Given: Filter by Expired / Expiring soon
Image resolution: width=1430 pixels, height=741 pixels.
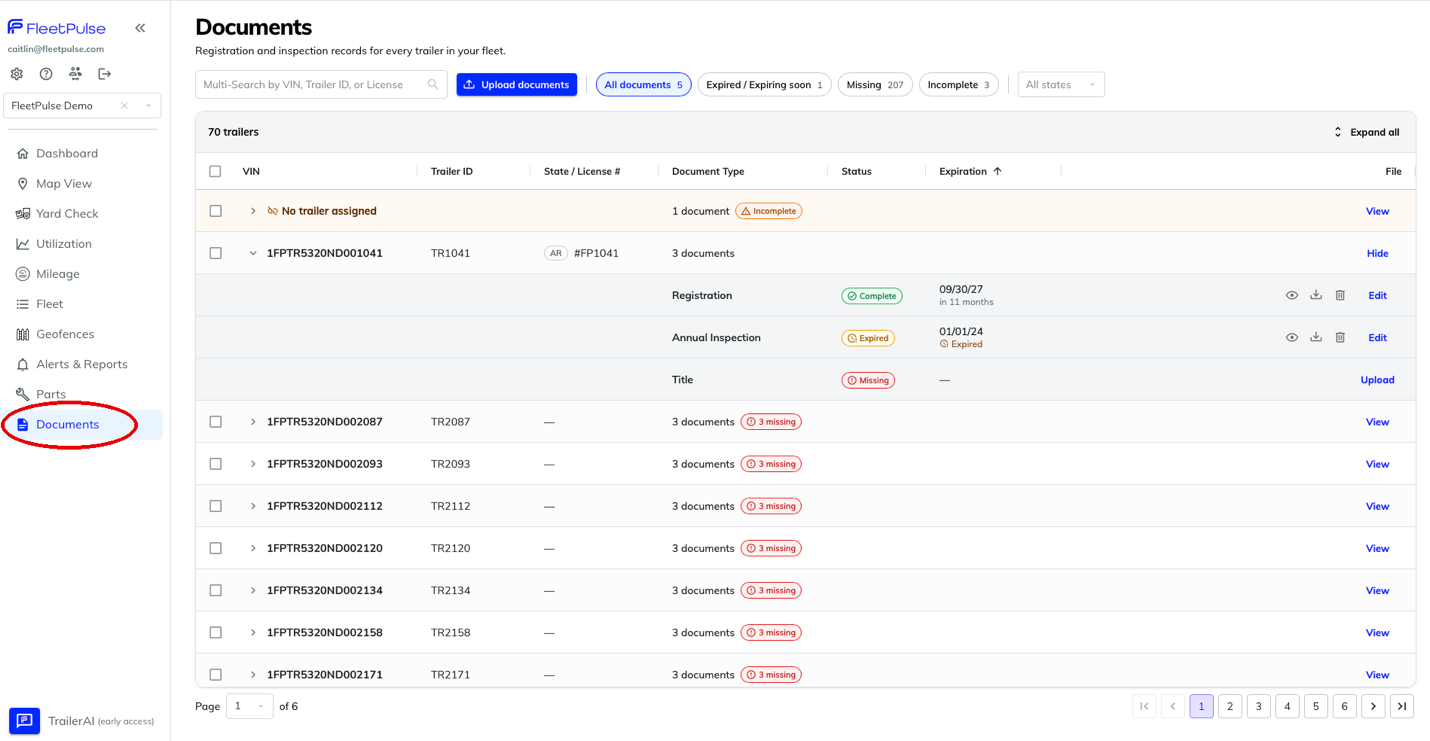Looking at the screenshot, I should 764,85.
